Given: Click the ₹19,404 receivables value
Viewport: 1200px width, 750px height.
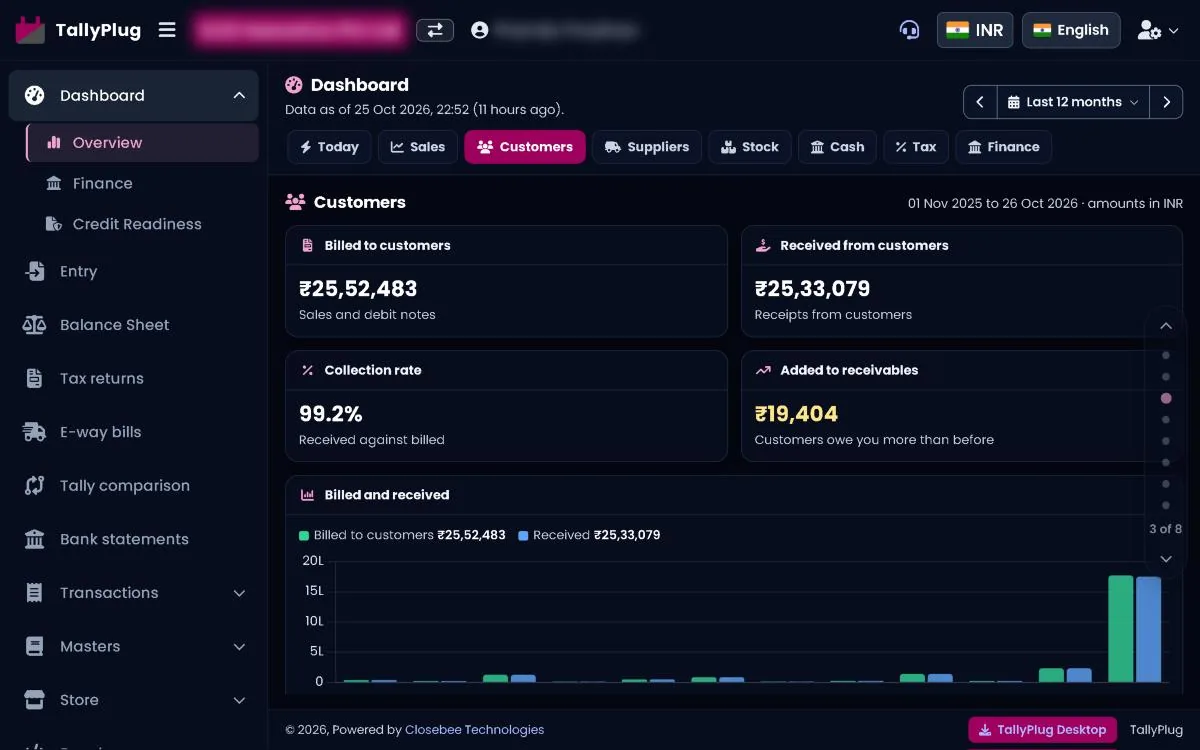Looking at the screenshot, I should [796, 414].
